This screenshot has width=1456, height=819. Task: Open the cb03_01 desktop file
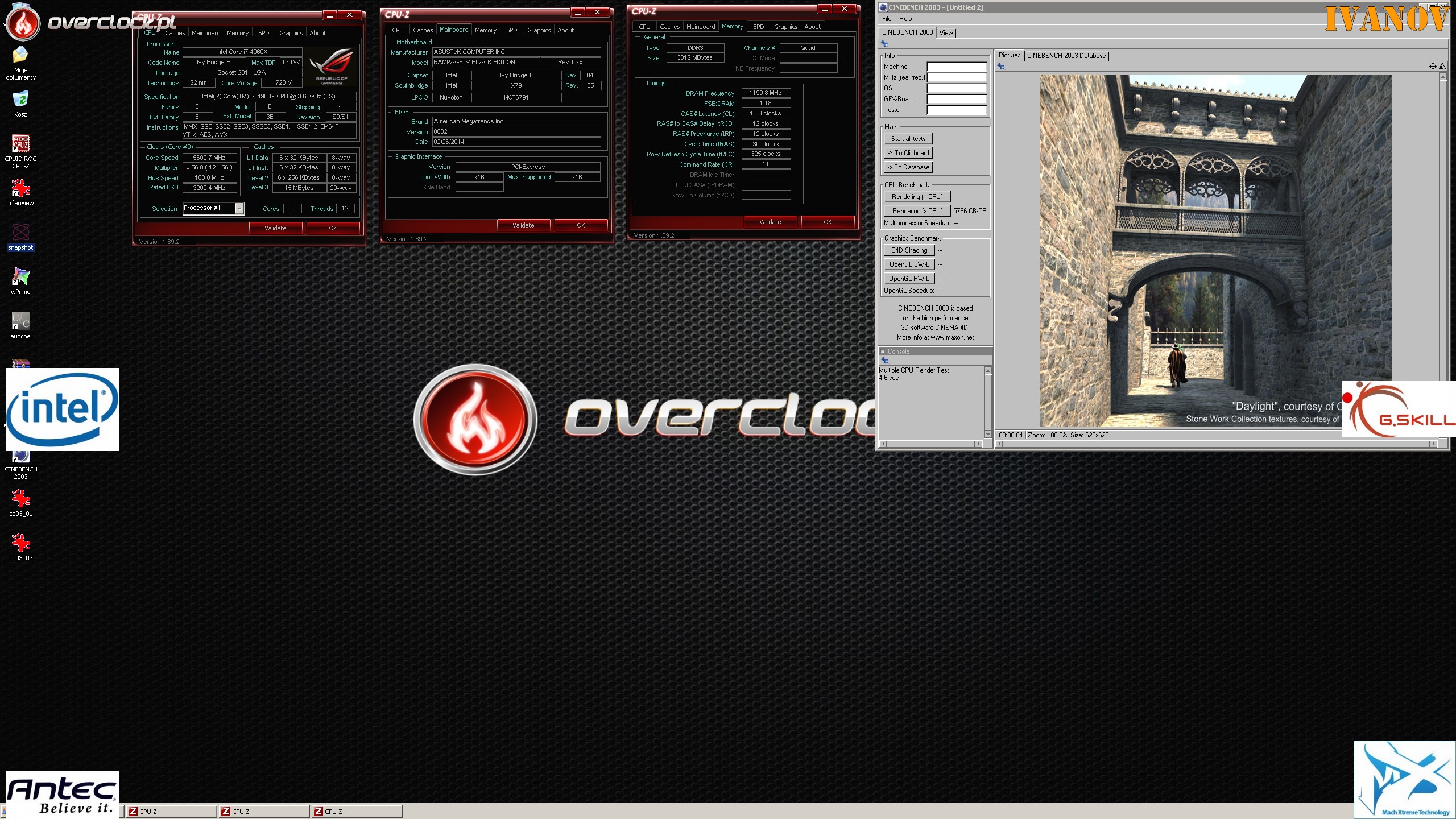pyautogui.click(x=20, y=503)
